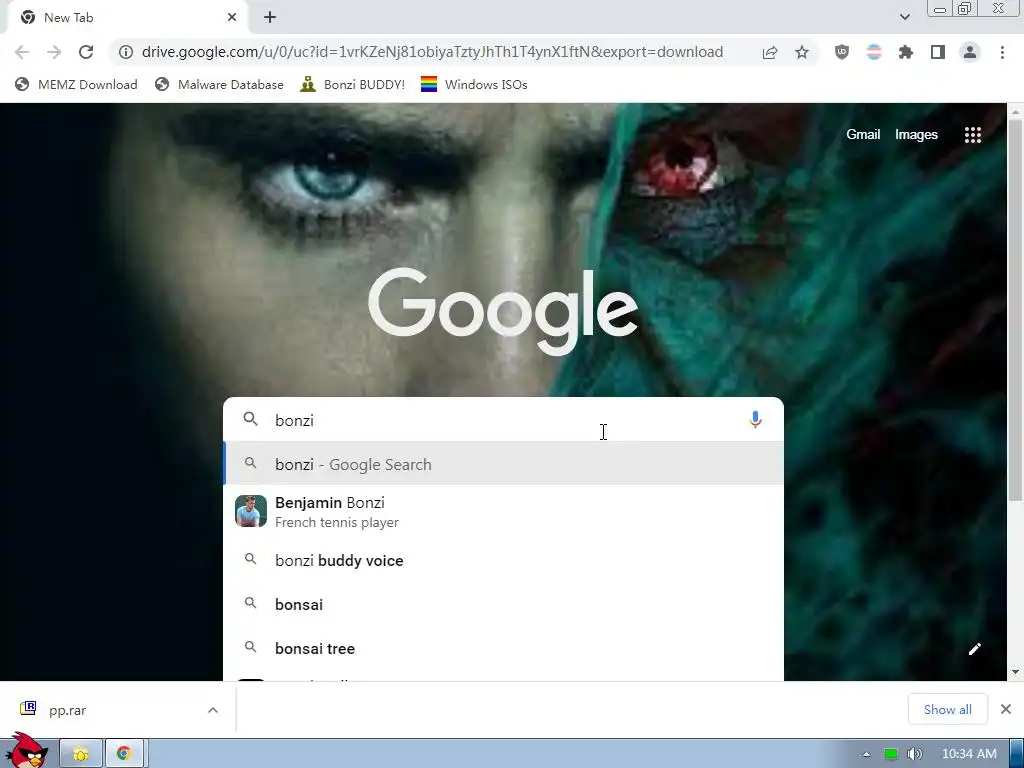Select 'bonzi - Google Search' suggestion
The image size is (1024, 768).
point(503,464)
